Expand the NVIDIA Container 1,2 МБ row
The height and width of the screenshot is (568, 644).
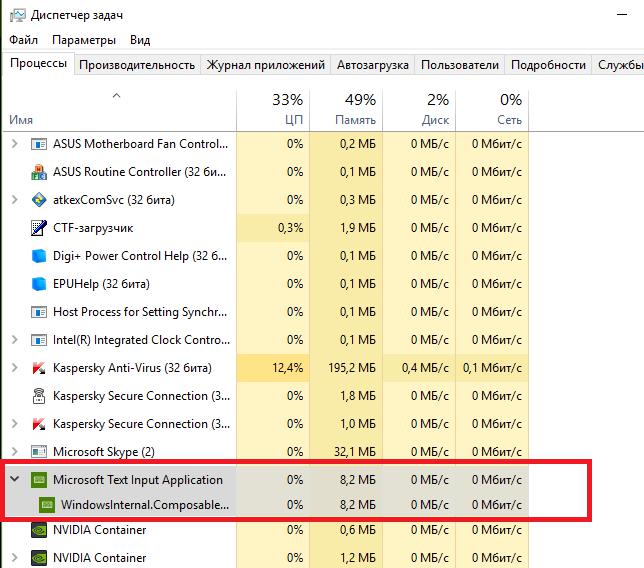[15, 557]
